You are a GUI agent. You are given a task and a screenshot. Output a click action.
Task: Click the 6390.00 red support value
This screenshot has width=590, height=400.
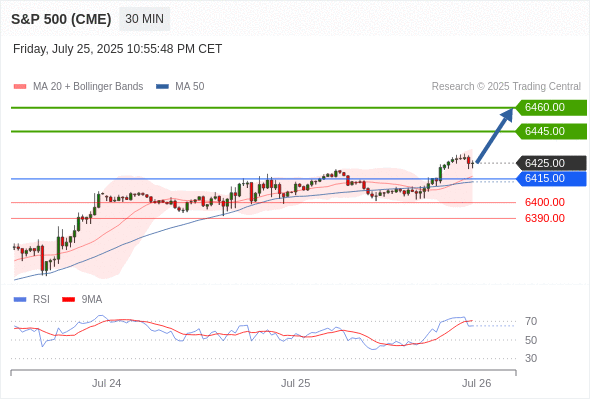click(545, 218)
